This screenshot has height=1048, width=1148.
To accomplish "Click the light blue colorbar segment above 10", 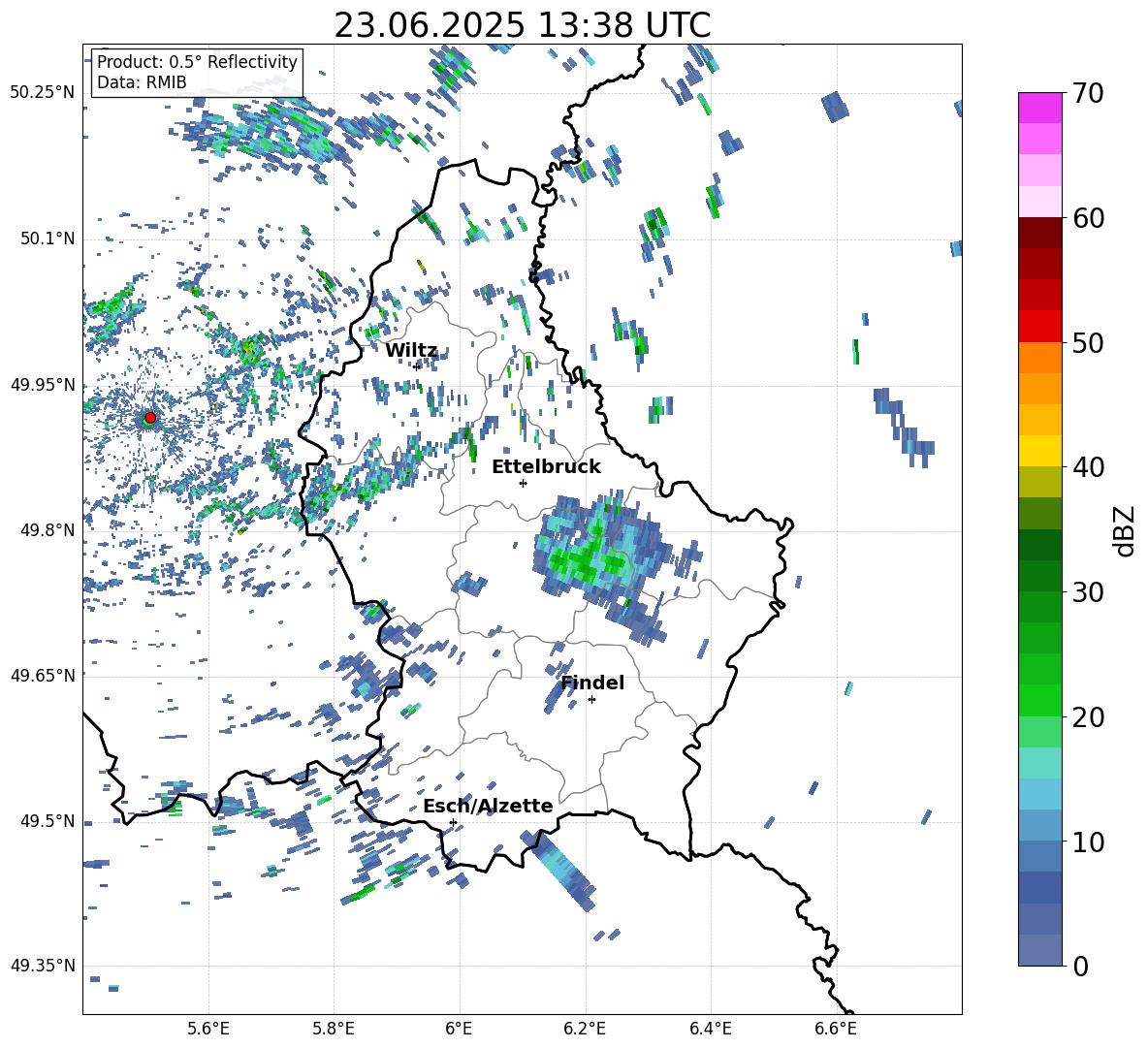I will 1039,825.
